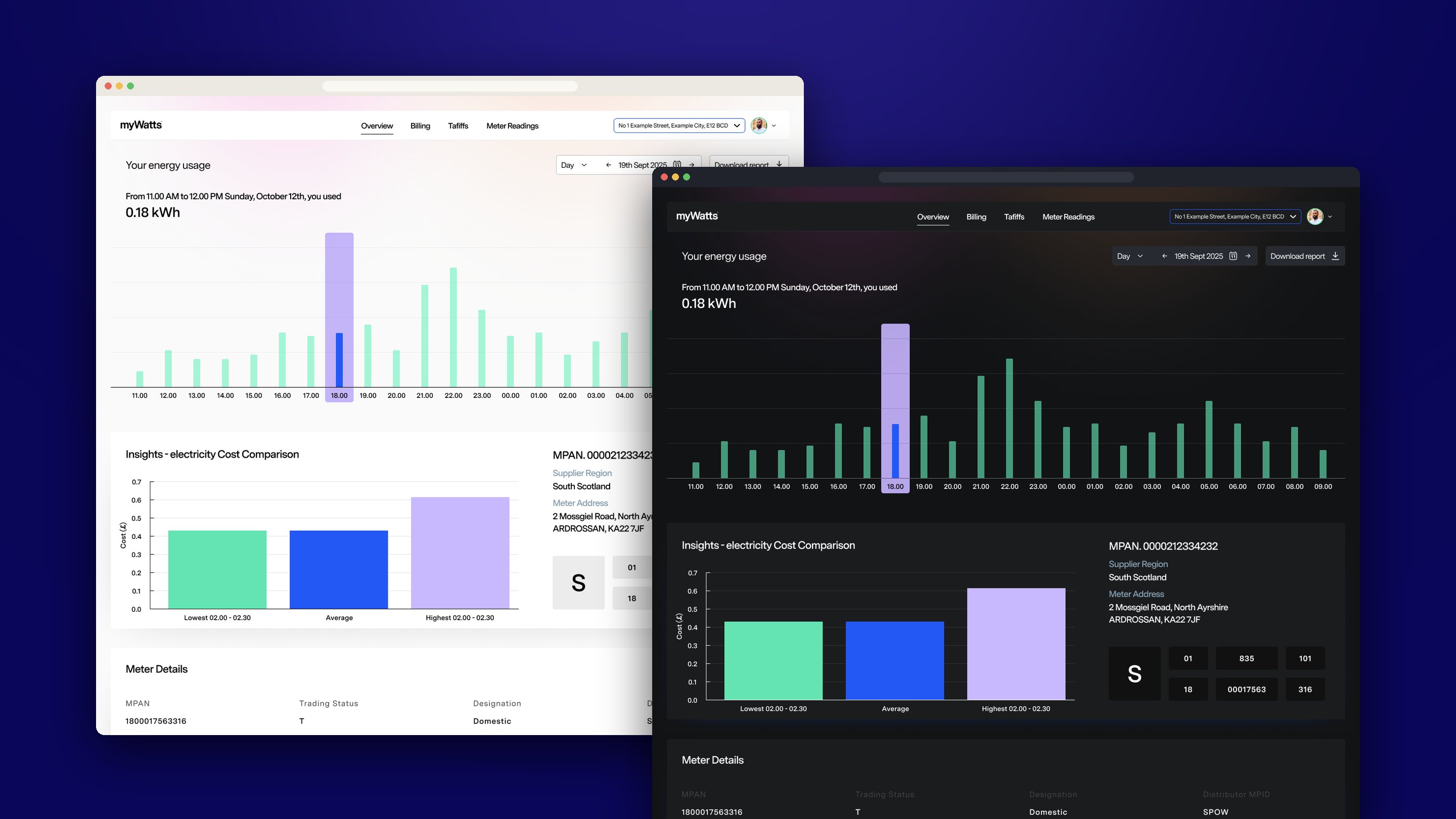Open Tafiffs tab in light window

pyautogui.click(x=458, y=125)
